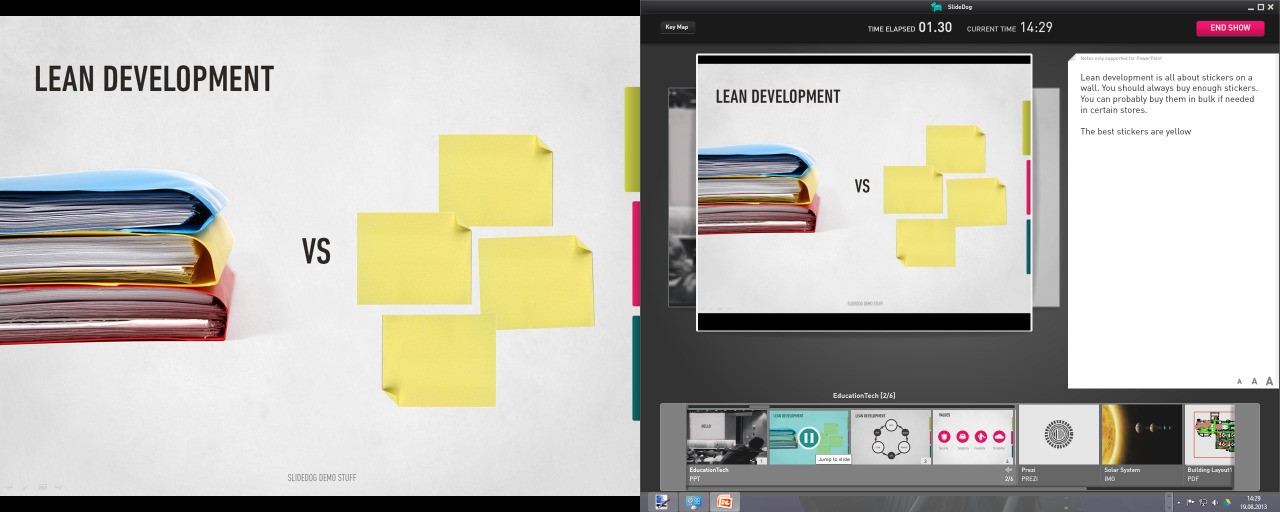Image resolution: width=1280 pixels, height=512 pixels.
Task: Click the 'EducationTech' label under the thumbnails
Action: tap(709, 470)
